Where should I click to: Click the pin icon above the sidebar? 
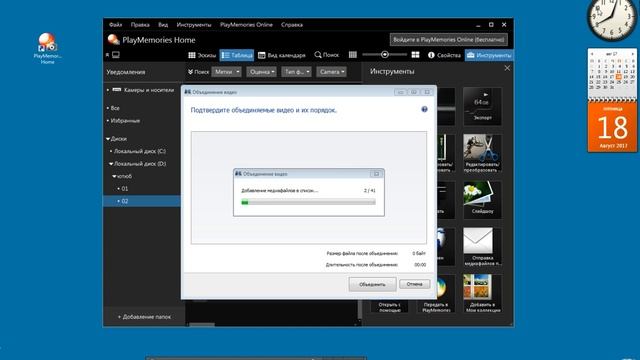[107, 55]
